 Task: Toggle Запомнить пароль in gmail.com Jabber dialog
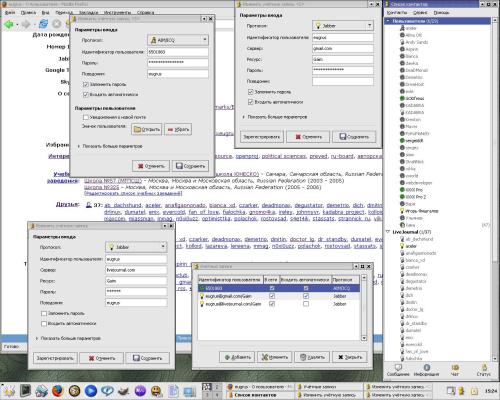pos(251,92)
